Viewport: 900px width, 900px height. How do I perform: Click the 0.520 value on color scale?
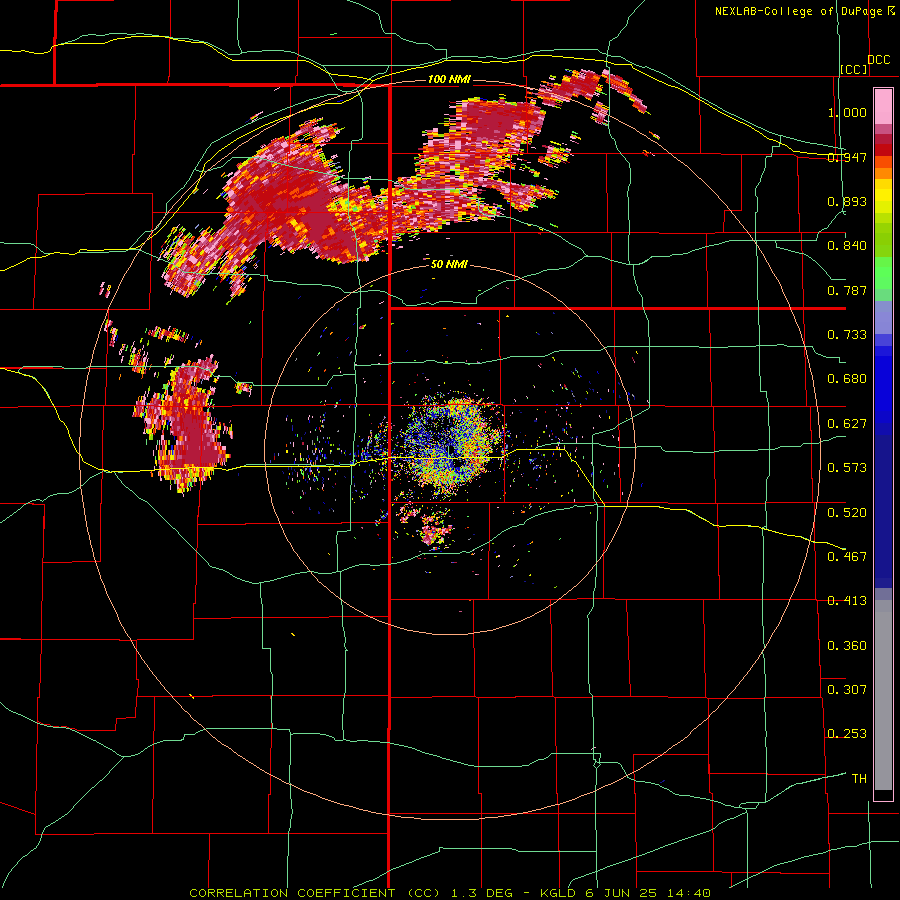tap(847, 513)
